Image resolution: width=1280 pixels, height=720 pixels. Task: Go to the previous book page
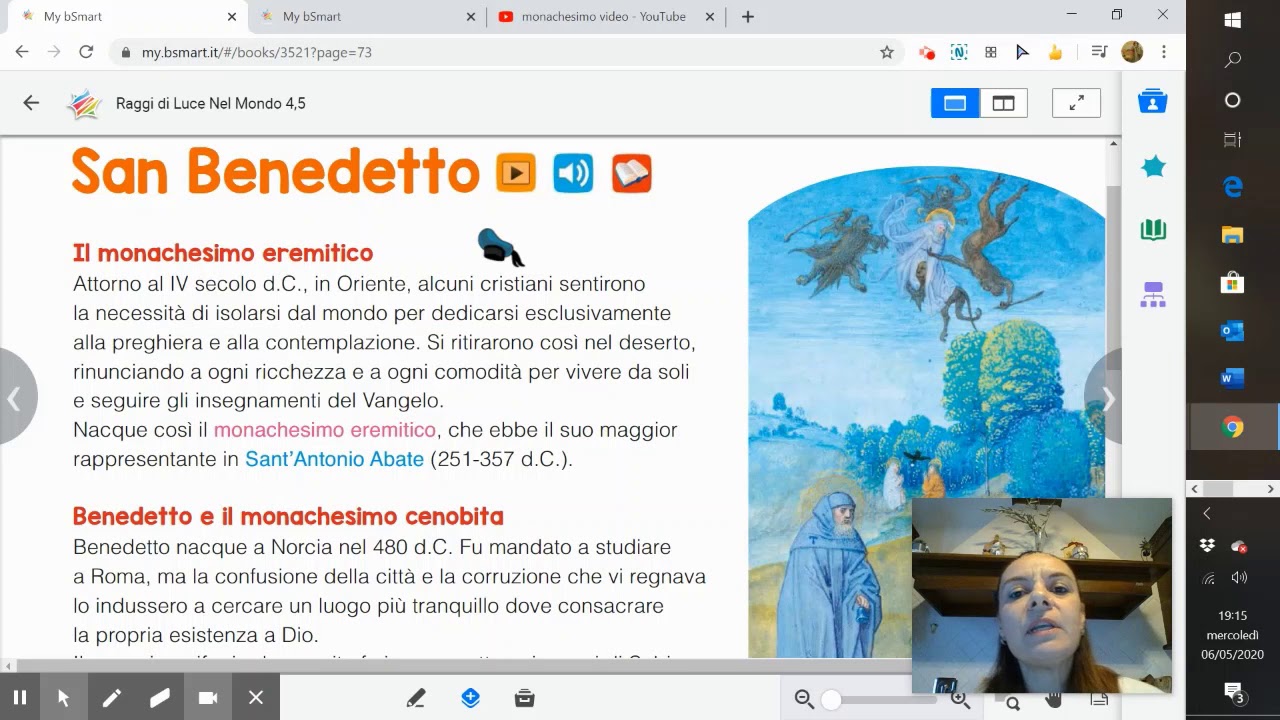(x=15, y=399)
